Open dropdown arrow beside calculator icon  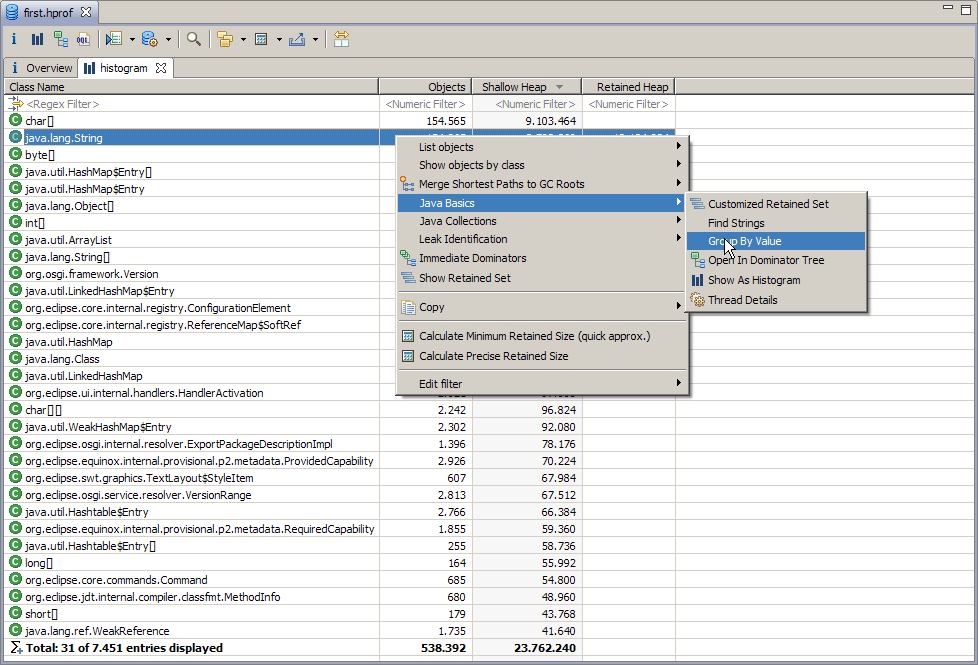tap(279, 40)
